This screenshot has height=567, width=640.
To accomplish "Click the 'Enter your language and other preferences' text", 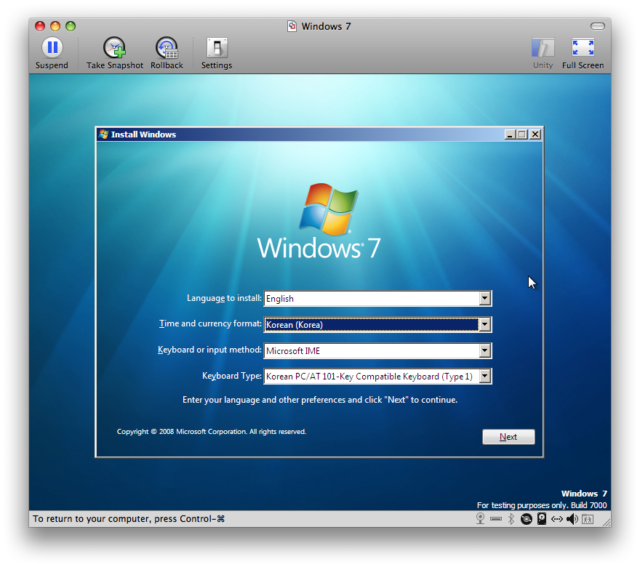I will (320, 400).
